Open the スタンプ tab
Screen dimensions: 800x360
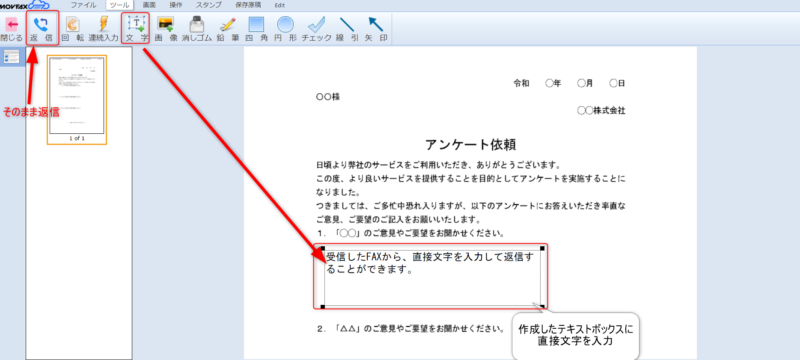209,5
